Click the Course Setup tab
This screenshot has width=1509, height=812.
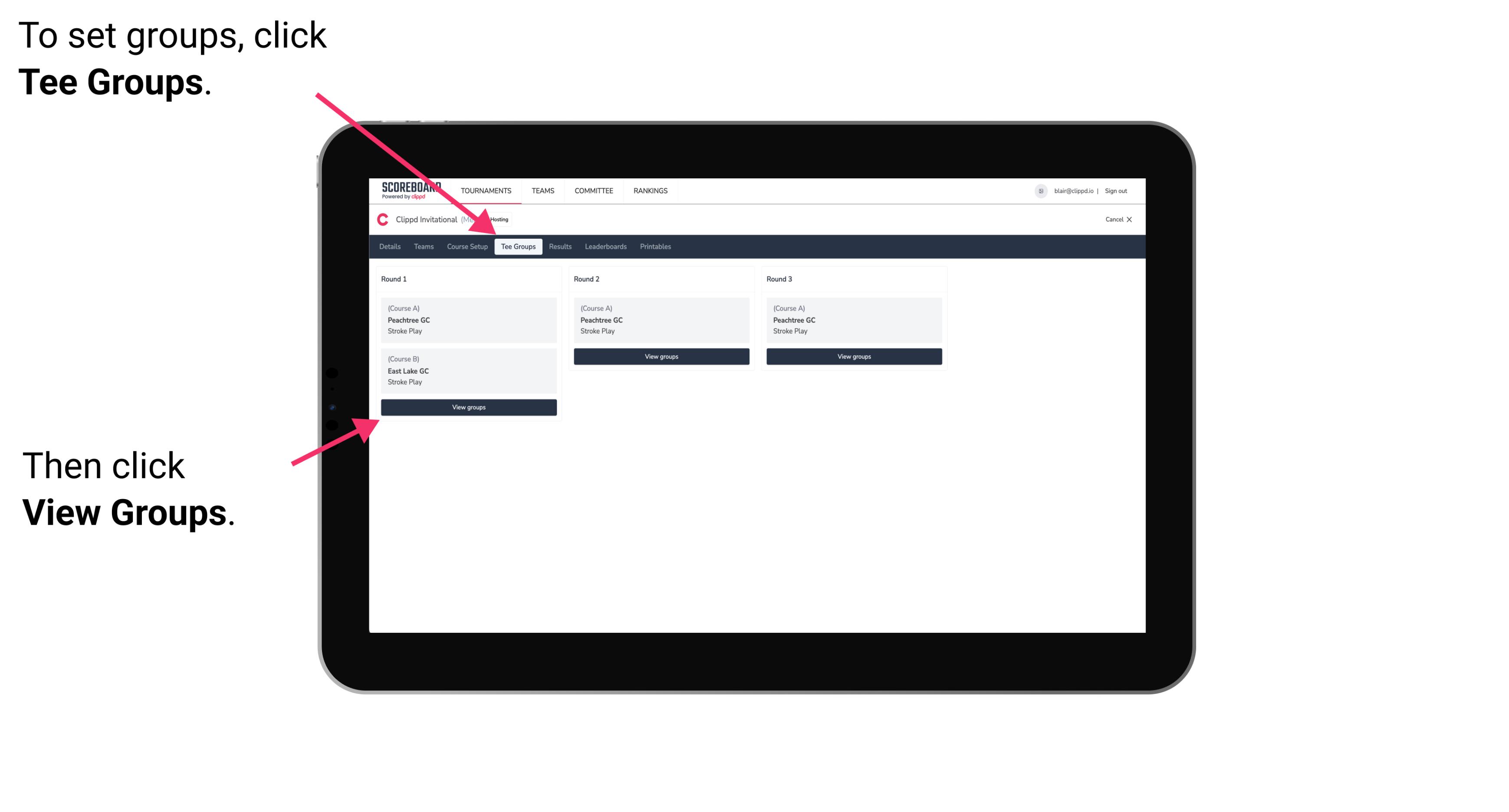pyautogui.click(x=467, y=247)
